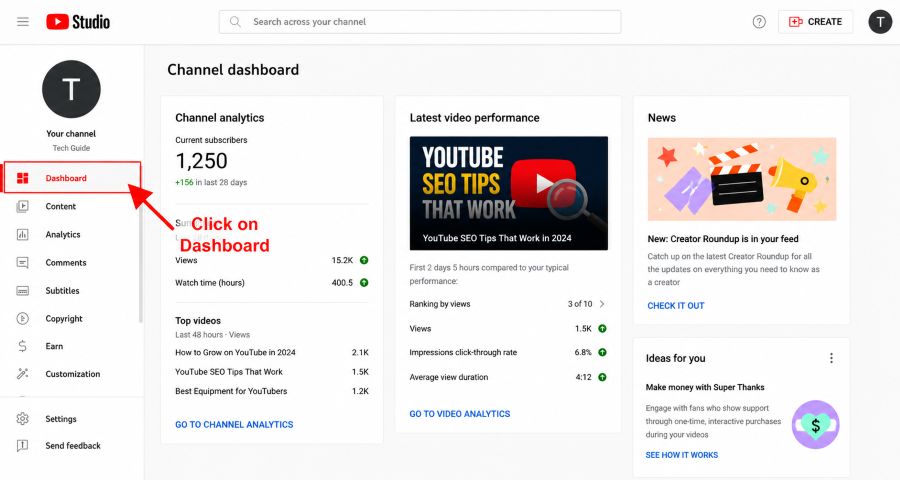
Task: Click 'Impressions click-through rate' label
Action: click(x=463, y=352)
